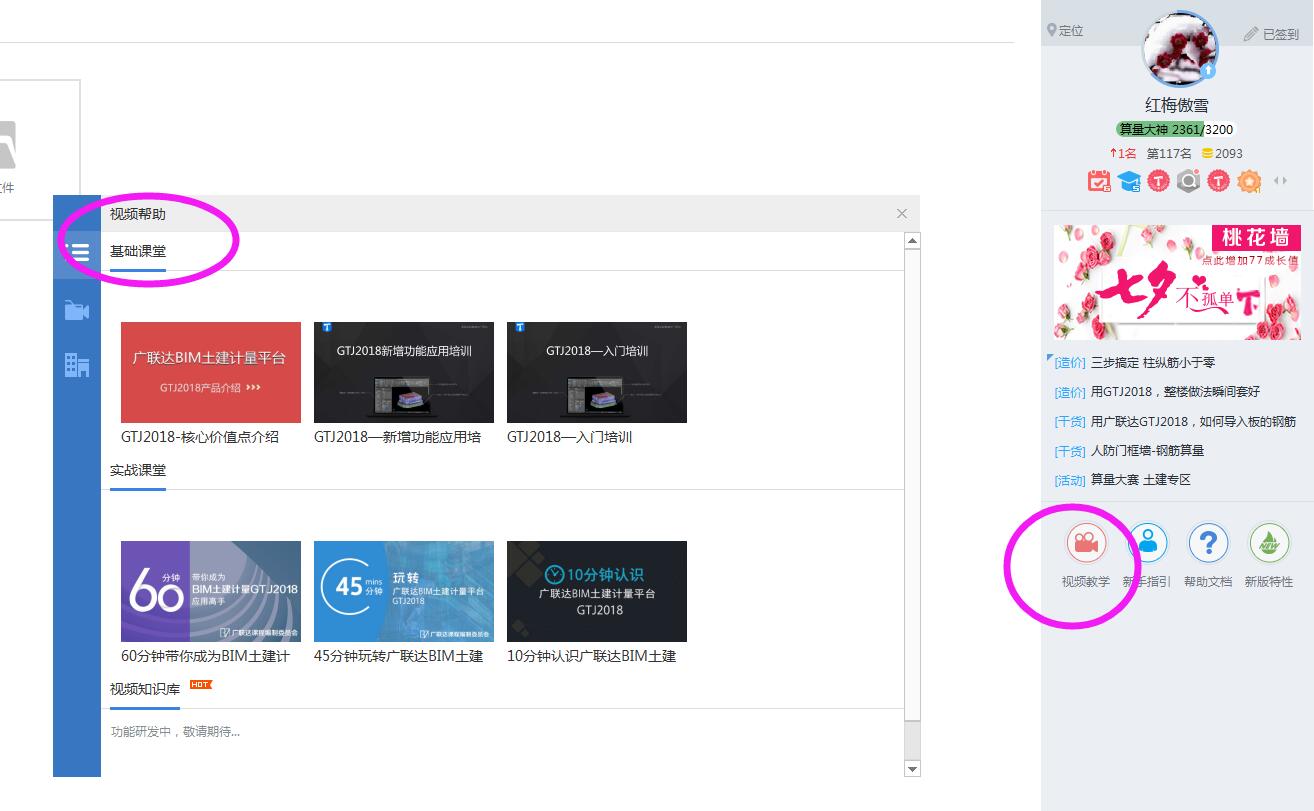Open the 新手指引 beginner guide icon
This screenshot has height=811, width=1314.
click(1147, 543)
